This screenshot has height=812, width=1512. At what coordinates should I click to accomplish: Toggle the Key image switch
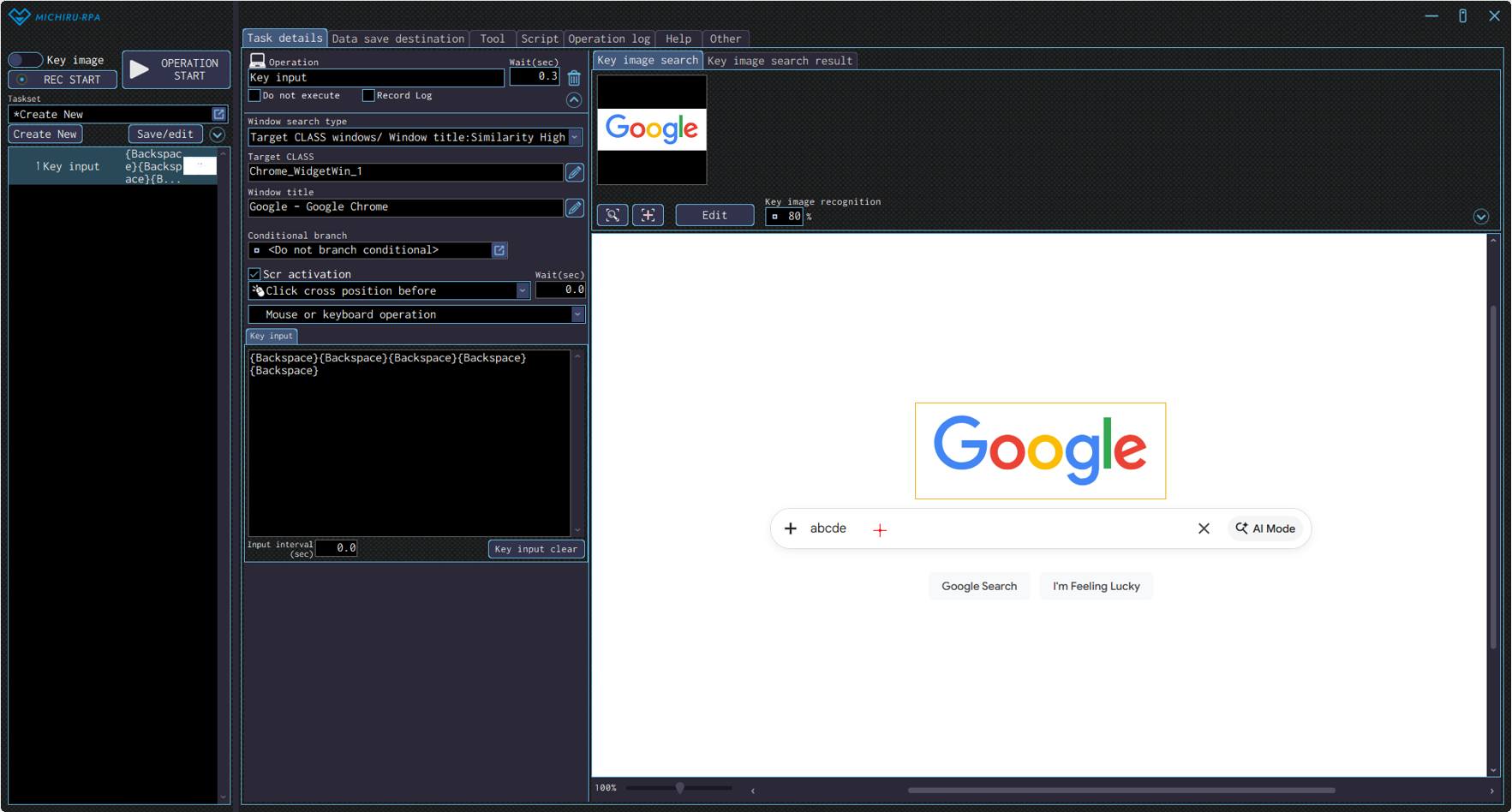[25, 60]
